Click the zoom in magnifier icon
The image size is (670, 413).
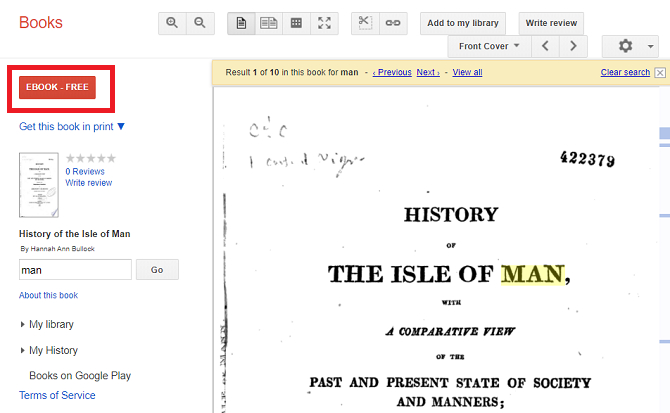[172, 23]
